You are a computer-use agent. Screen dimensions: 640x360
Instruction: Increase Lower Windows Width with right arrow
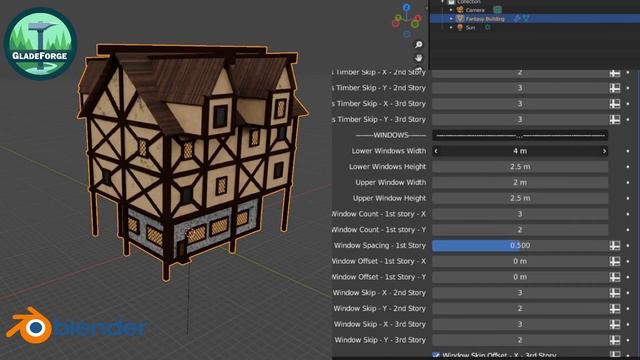pos(604,151)
